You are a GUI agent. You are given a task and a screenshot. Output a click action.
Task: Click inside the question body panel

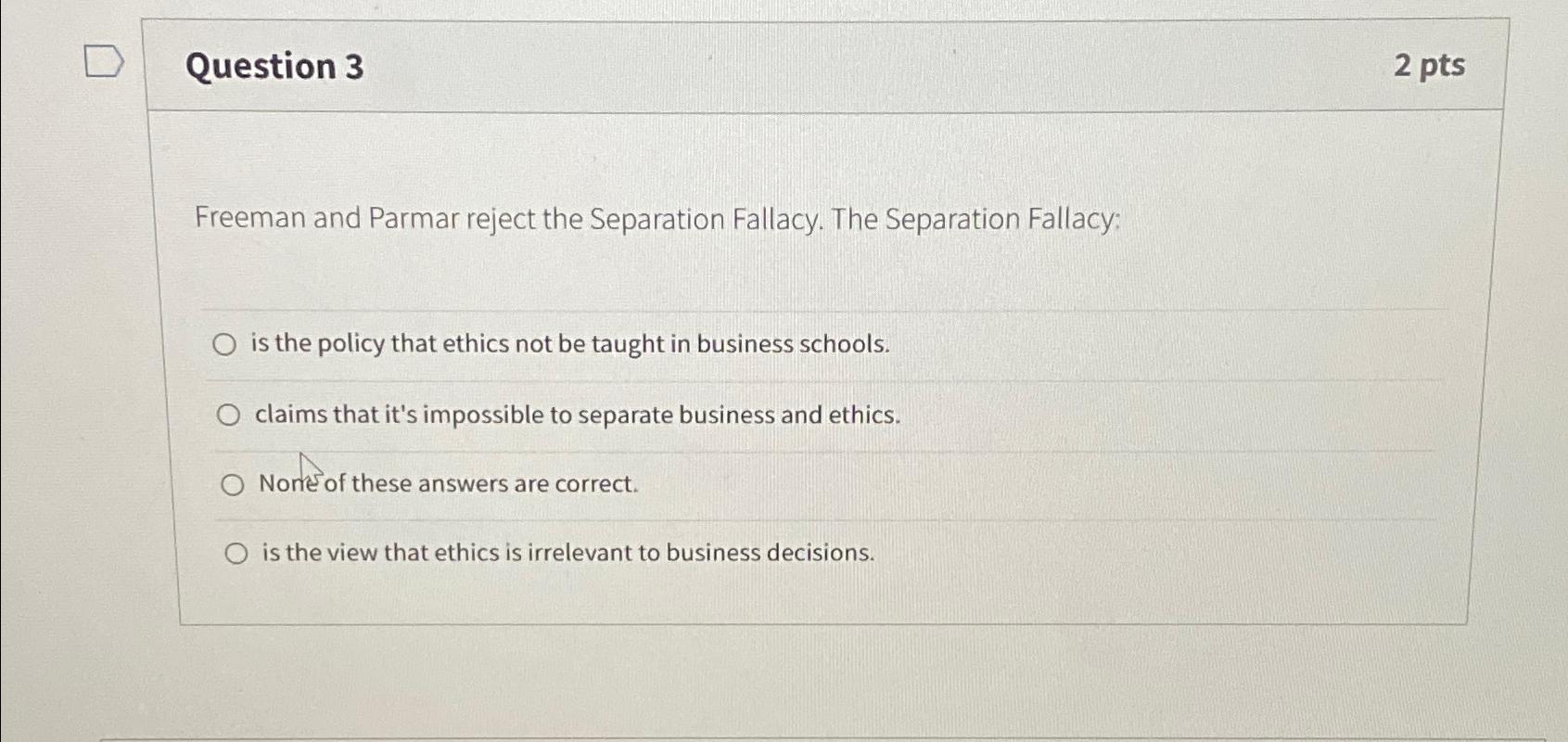825,278
